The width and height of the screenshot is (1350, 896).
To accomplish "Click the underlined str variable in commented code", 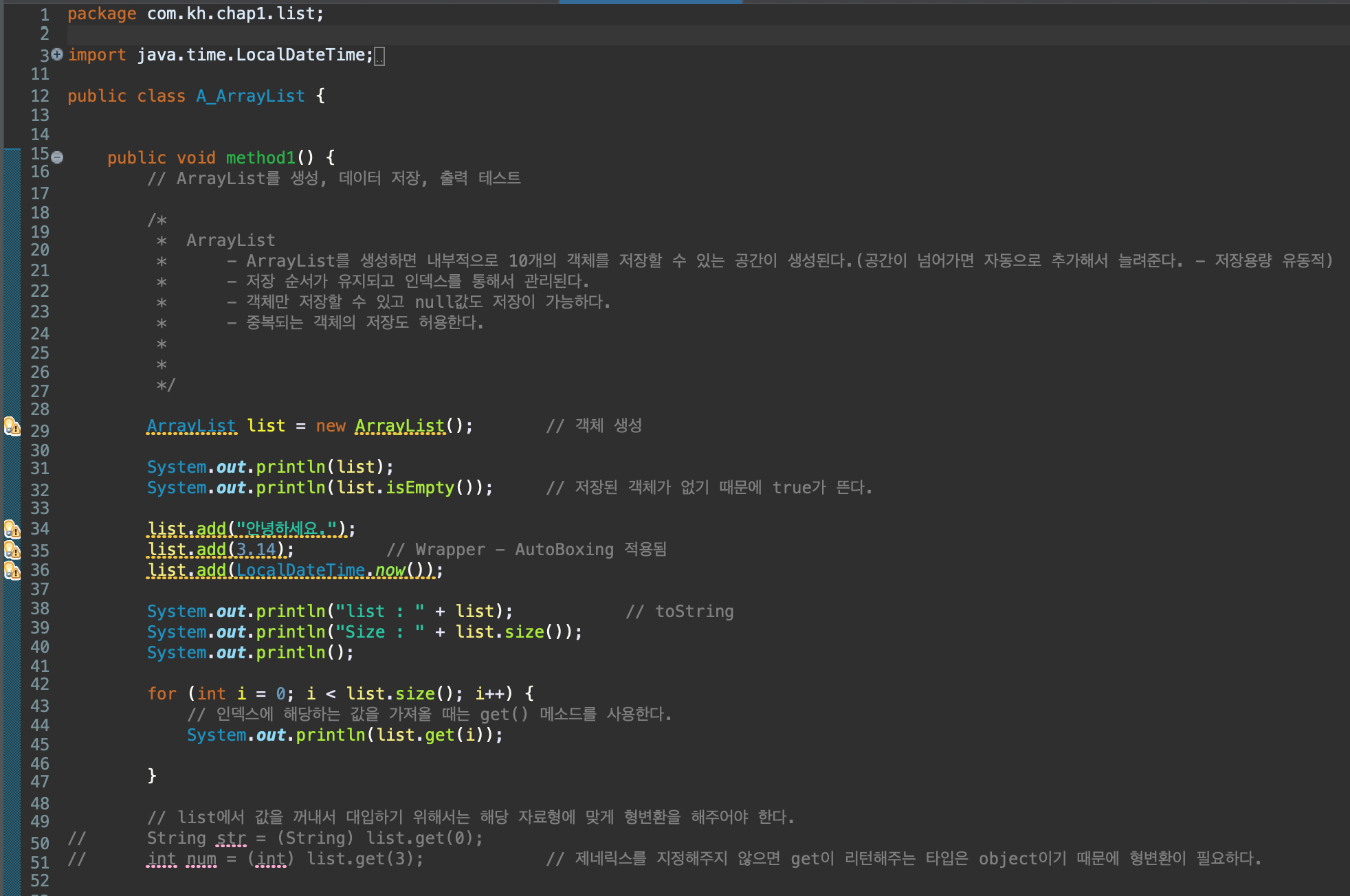I will [x=231, y=838].
